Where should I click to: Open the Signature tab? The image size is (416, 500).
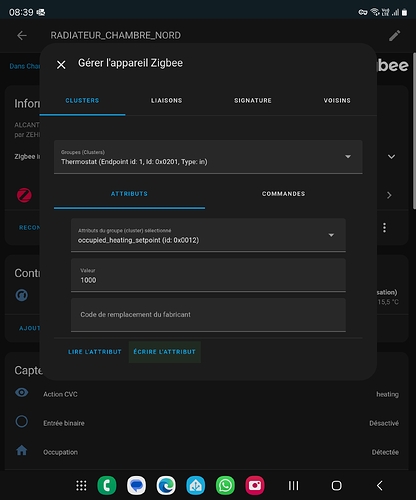[x=253, y=100]
